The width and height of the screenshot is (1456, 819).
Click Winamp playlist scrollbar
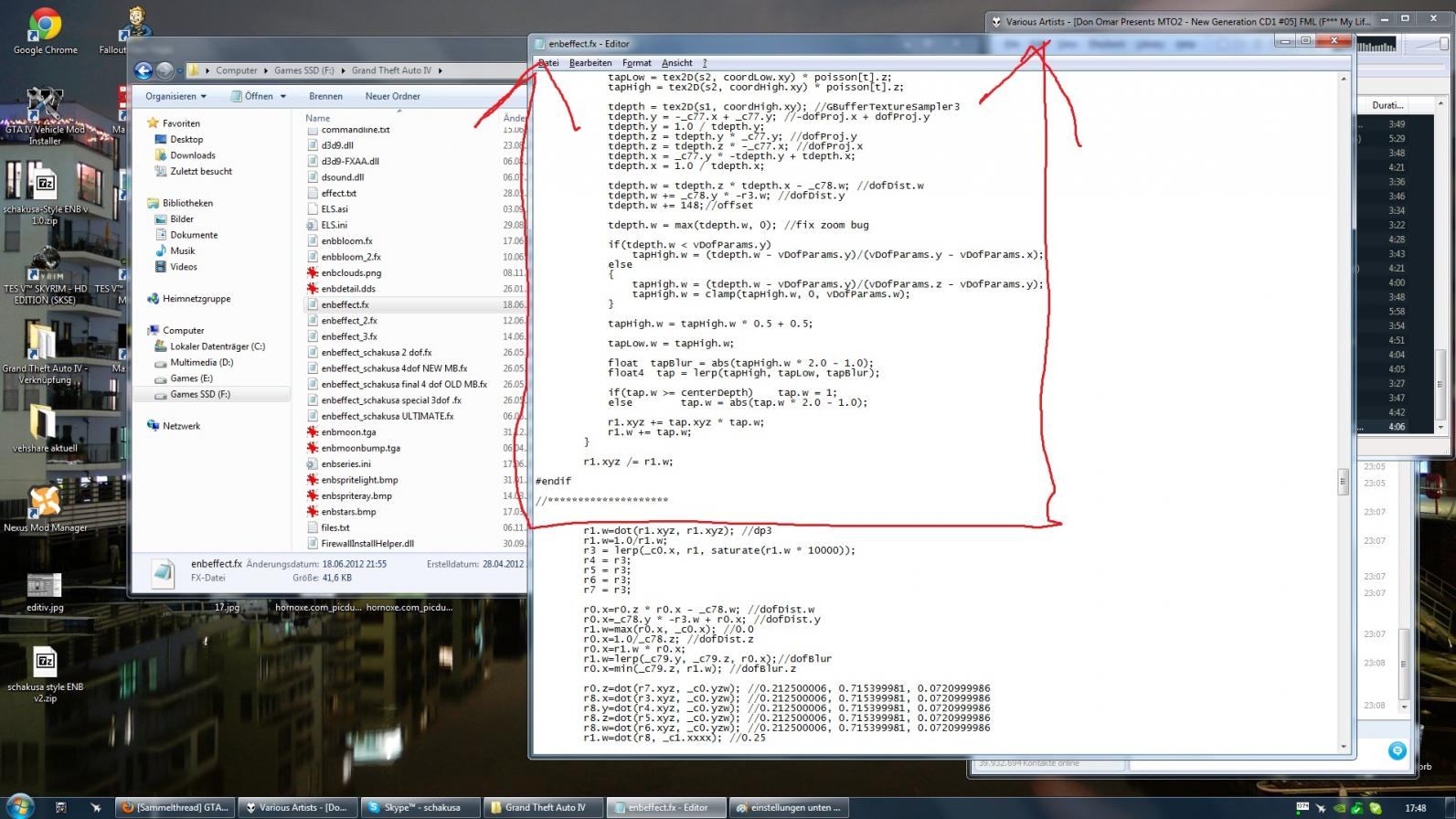[x=1442, y=384]
